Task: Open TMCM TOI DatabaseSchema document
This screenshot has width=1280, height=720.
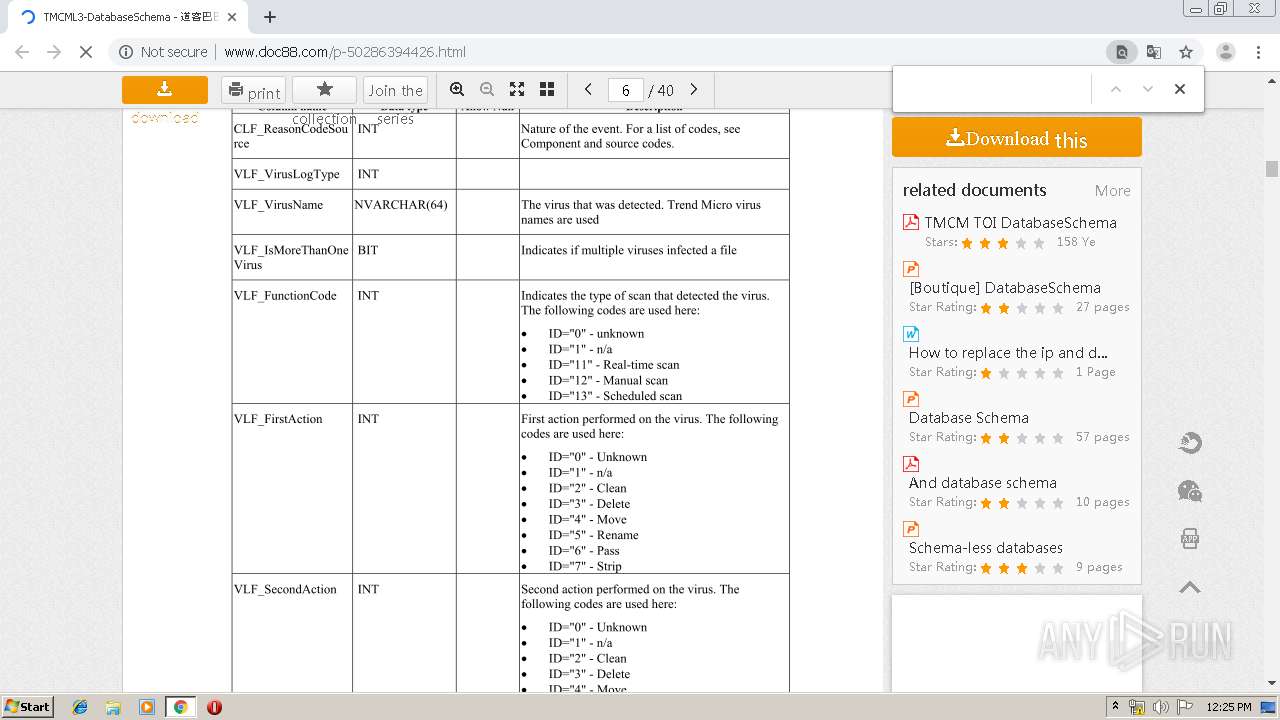Action: (1020, 223)
